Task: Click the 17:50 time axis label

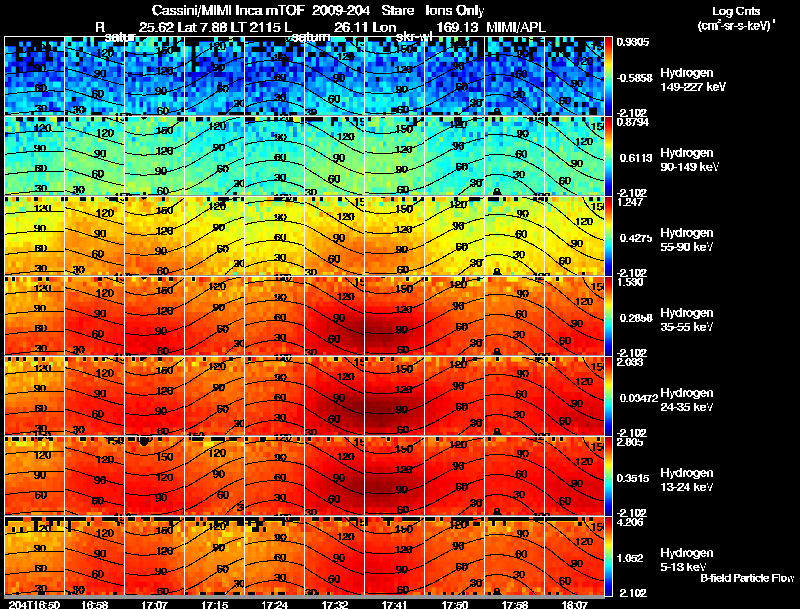Action: [454, 604]
